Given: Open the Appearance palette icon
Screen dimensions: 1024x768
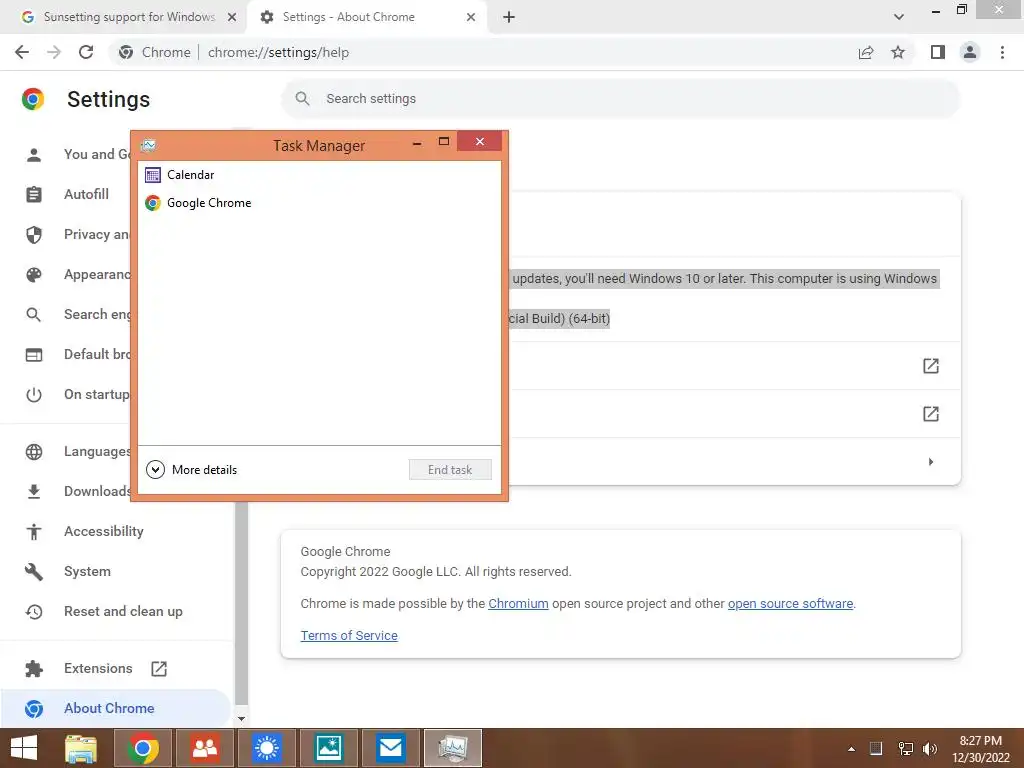Looking at the screenshot, I should (x=33, y=274).
